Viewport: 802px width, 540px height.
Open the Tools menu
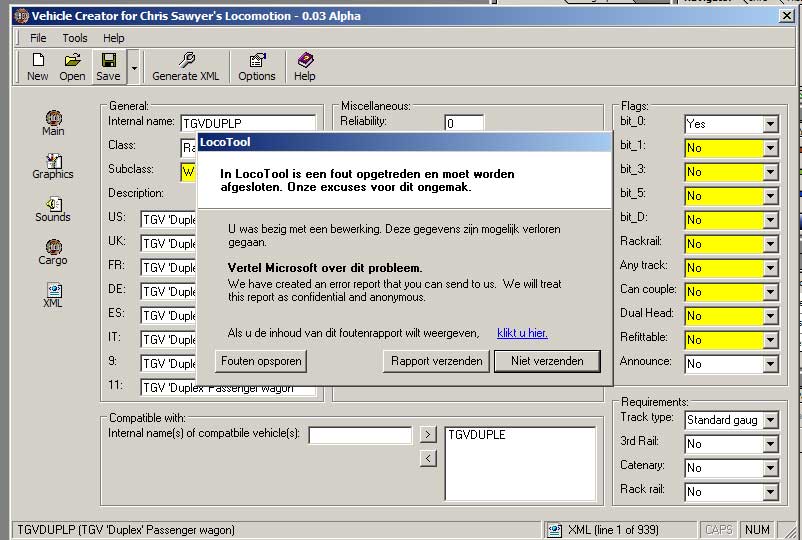click(75, 38)
